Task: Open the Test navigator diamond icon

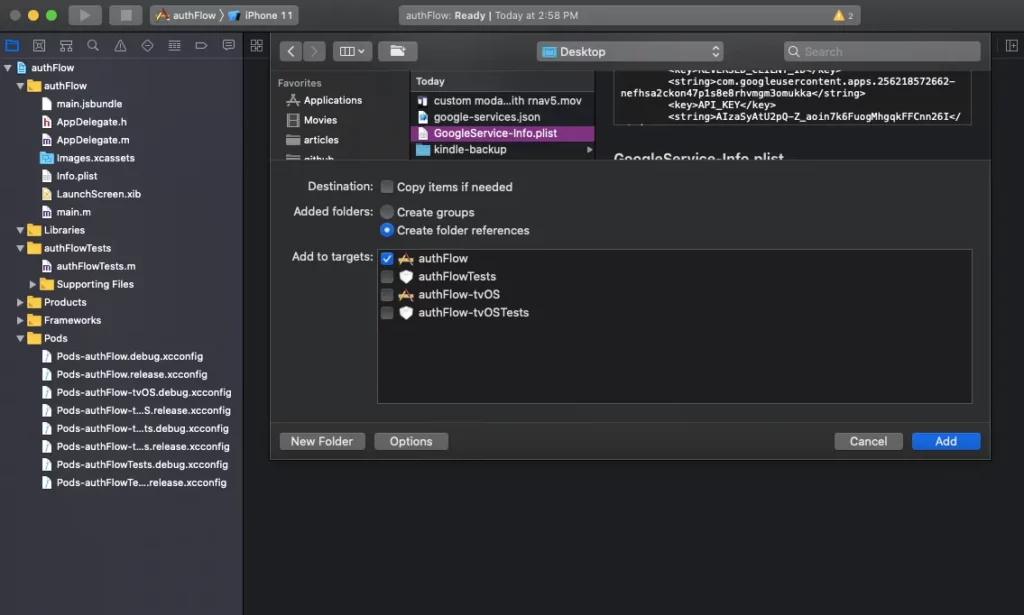Action: [148, 45]
